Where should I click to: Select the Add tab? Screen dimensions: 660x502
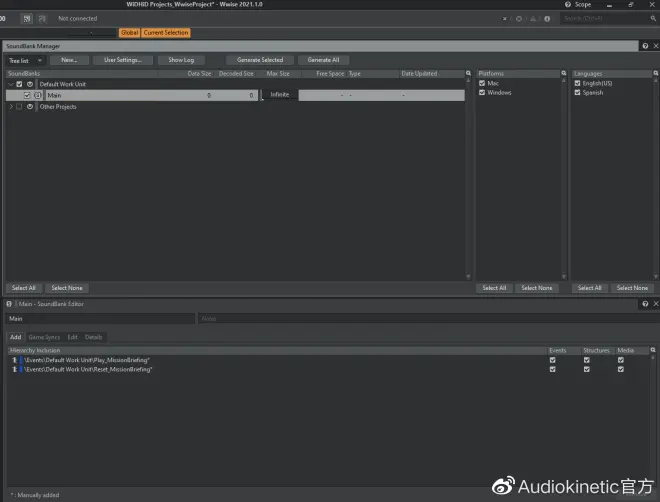point(16,337)
